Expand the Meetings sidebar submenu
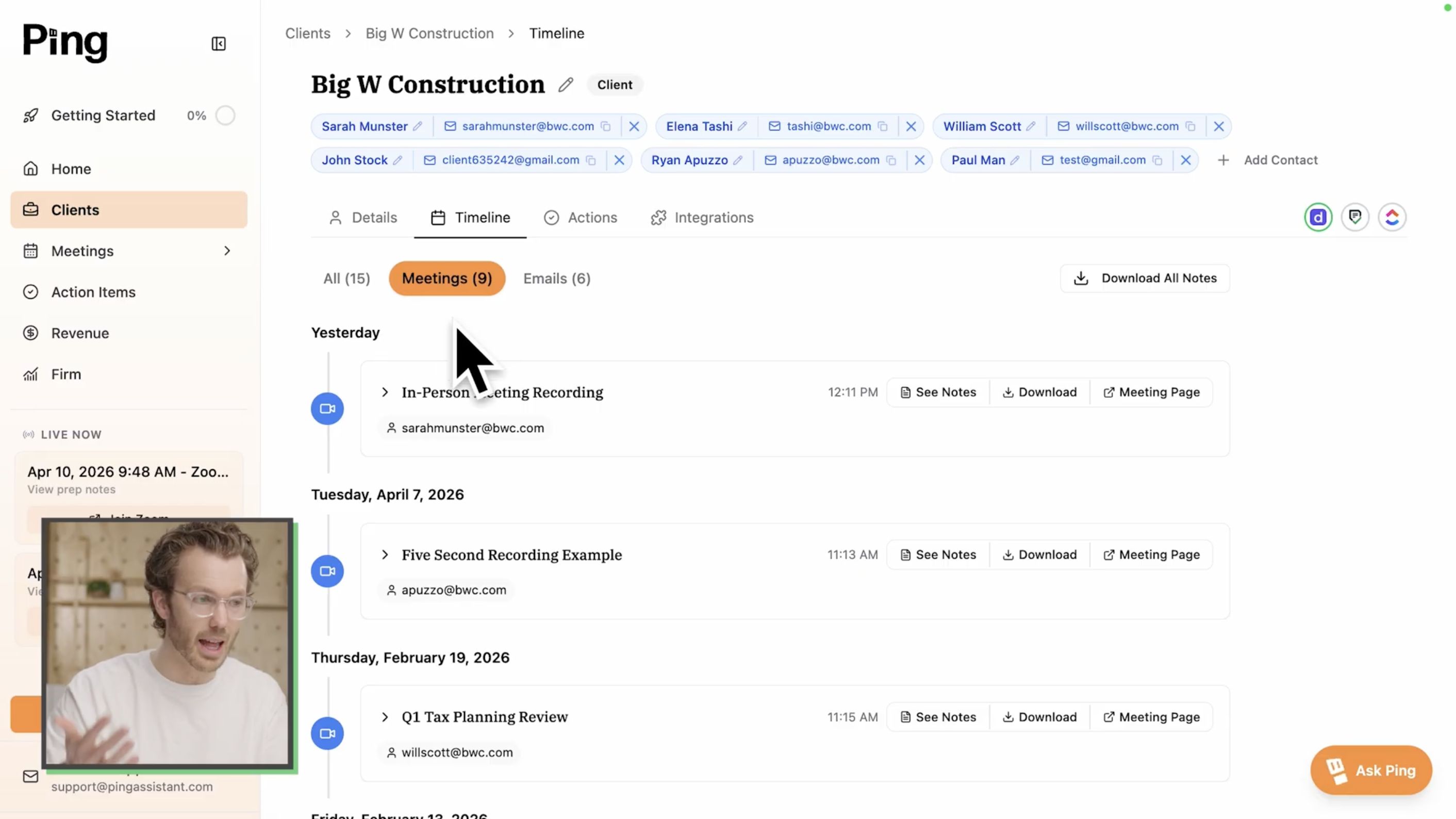Viewport: 1456px width, 819px height. click(227, 250)
